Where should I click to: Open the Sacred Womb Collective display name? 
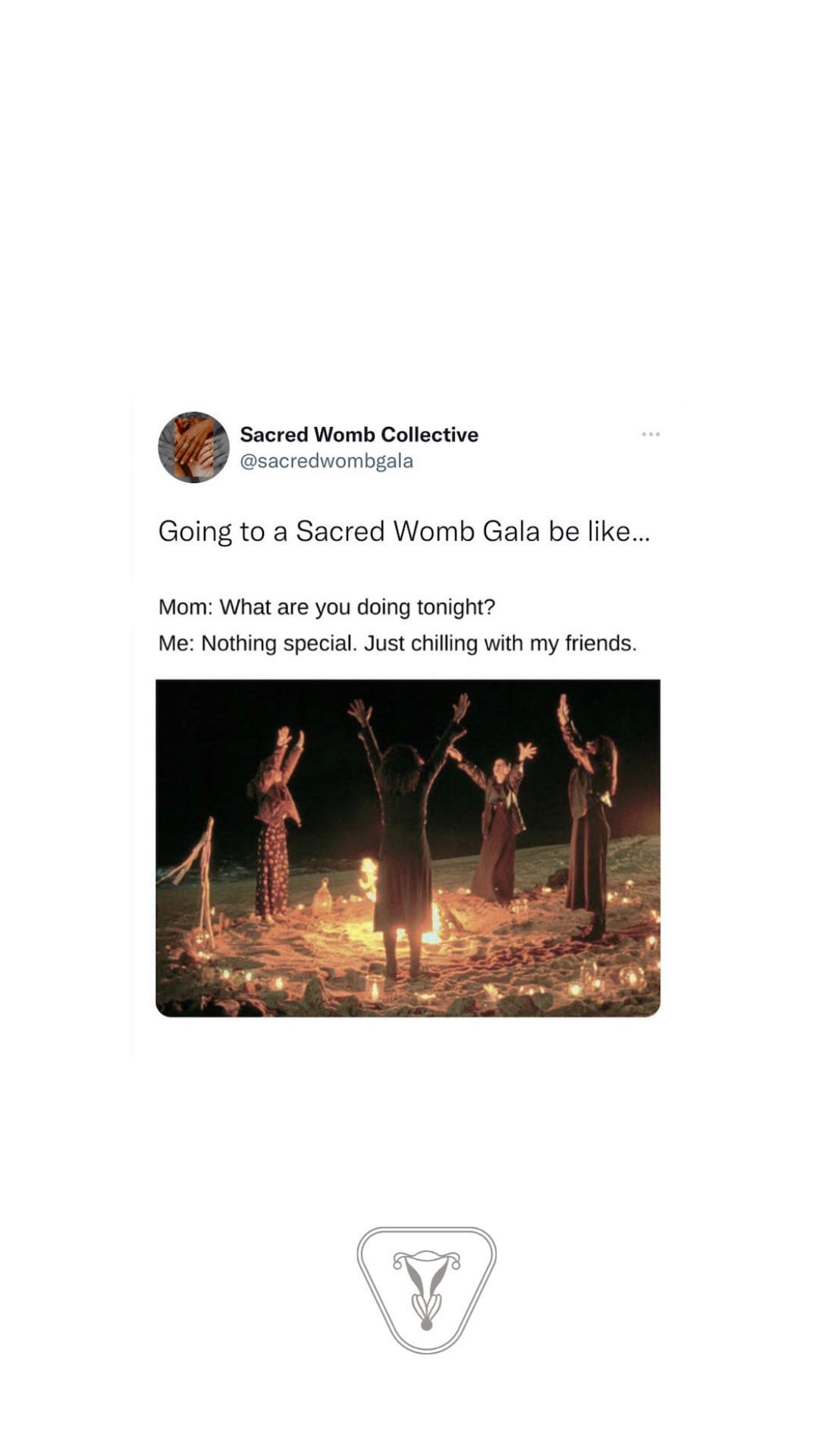click(x=359, y=435)
